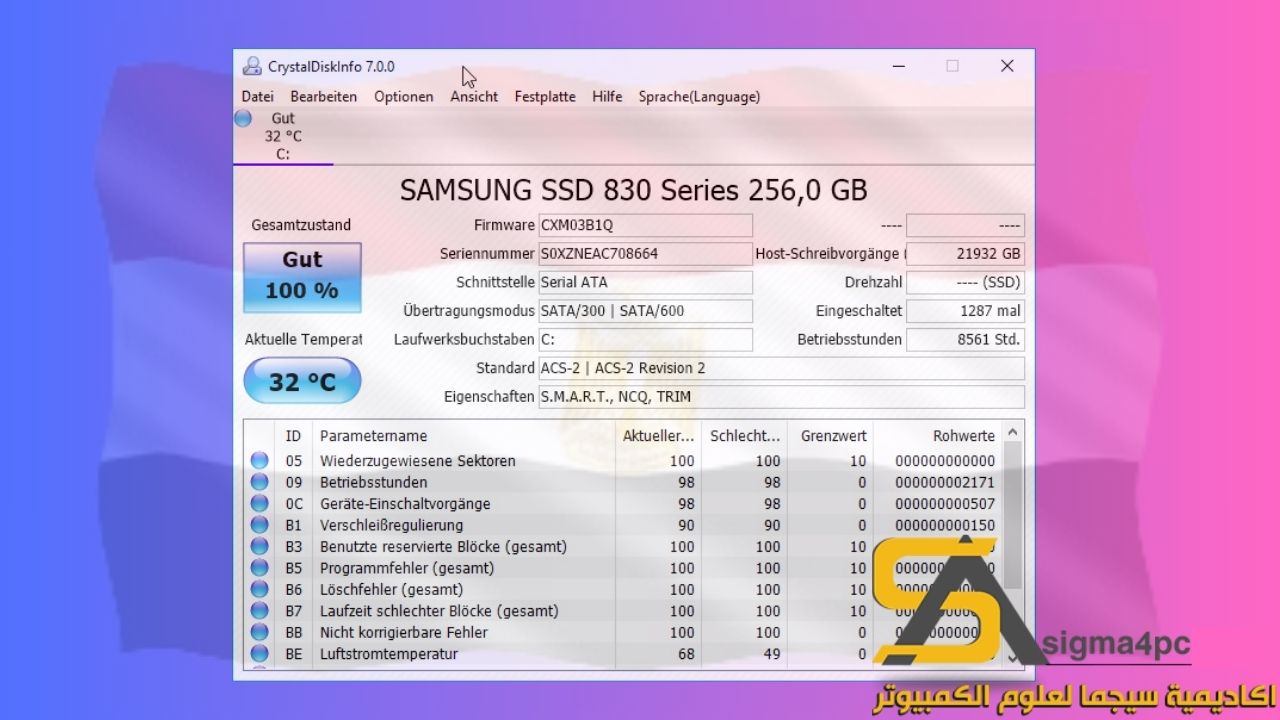
Task: Click current value 68 in Luftstromtemperatur row
Action: pos(685,654)
